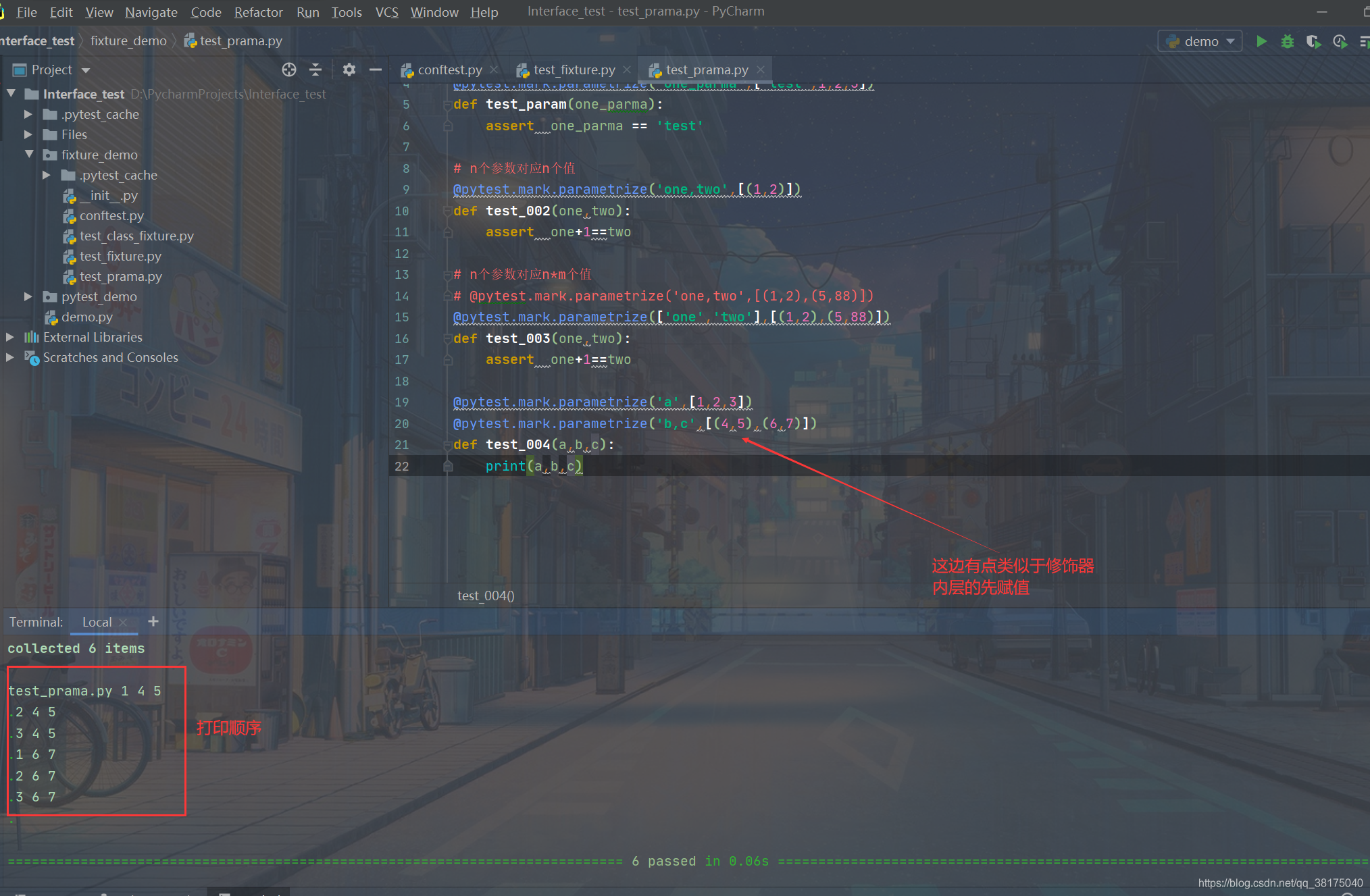Expand External Libraries node
The image size is (1370, 896).
(10, 337)
